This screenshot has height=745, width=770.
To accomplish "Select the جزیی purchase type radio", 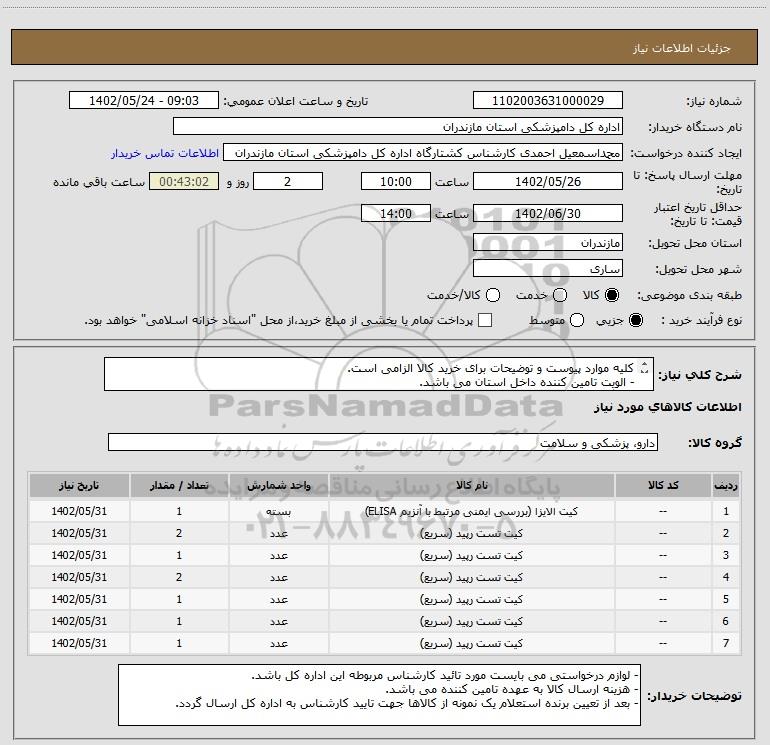I will (635, 320).
